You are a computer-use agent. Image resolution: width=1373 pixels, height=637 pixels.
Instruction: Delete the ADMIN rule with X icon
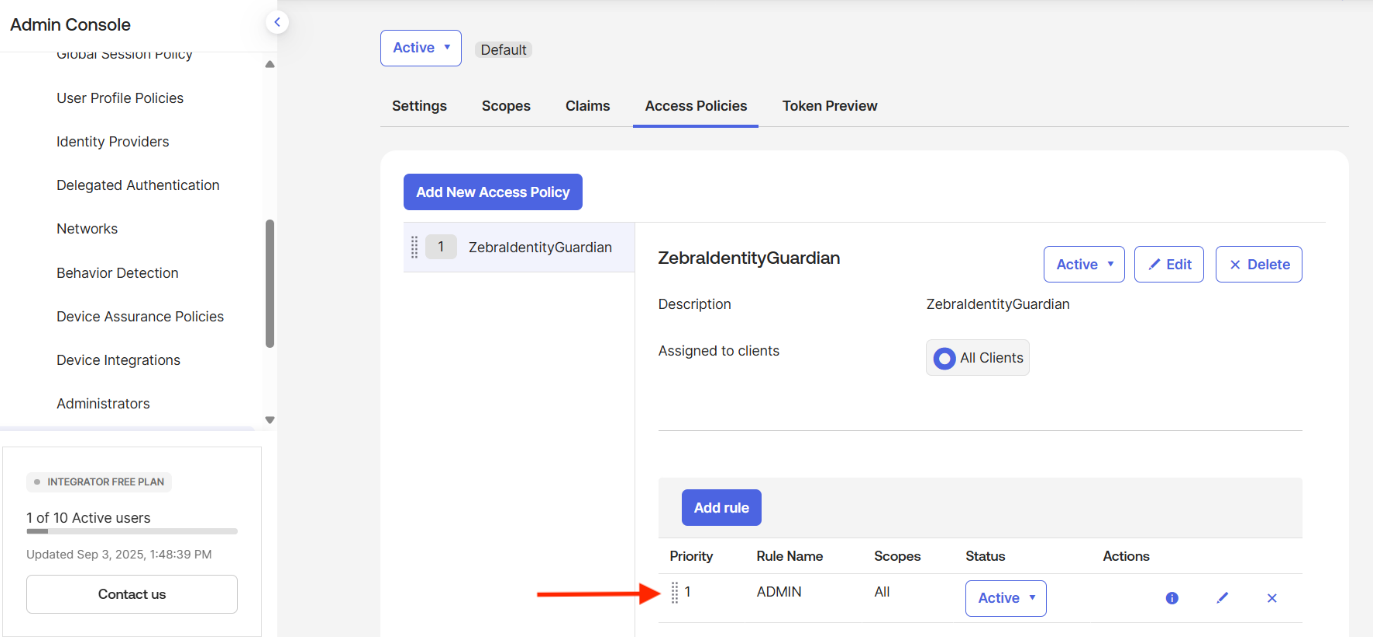1271,598
